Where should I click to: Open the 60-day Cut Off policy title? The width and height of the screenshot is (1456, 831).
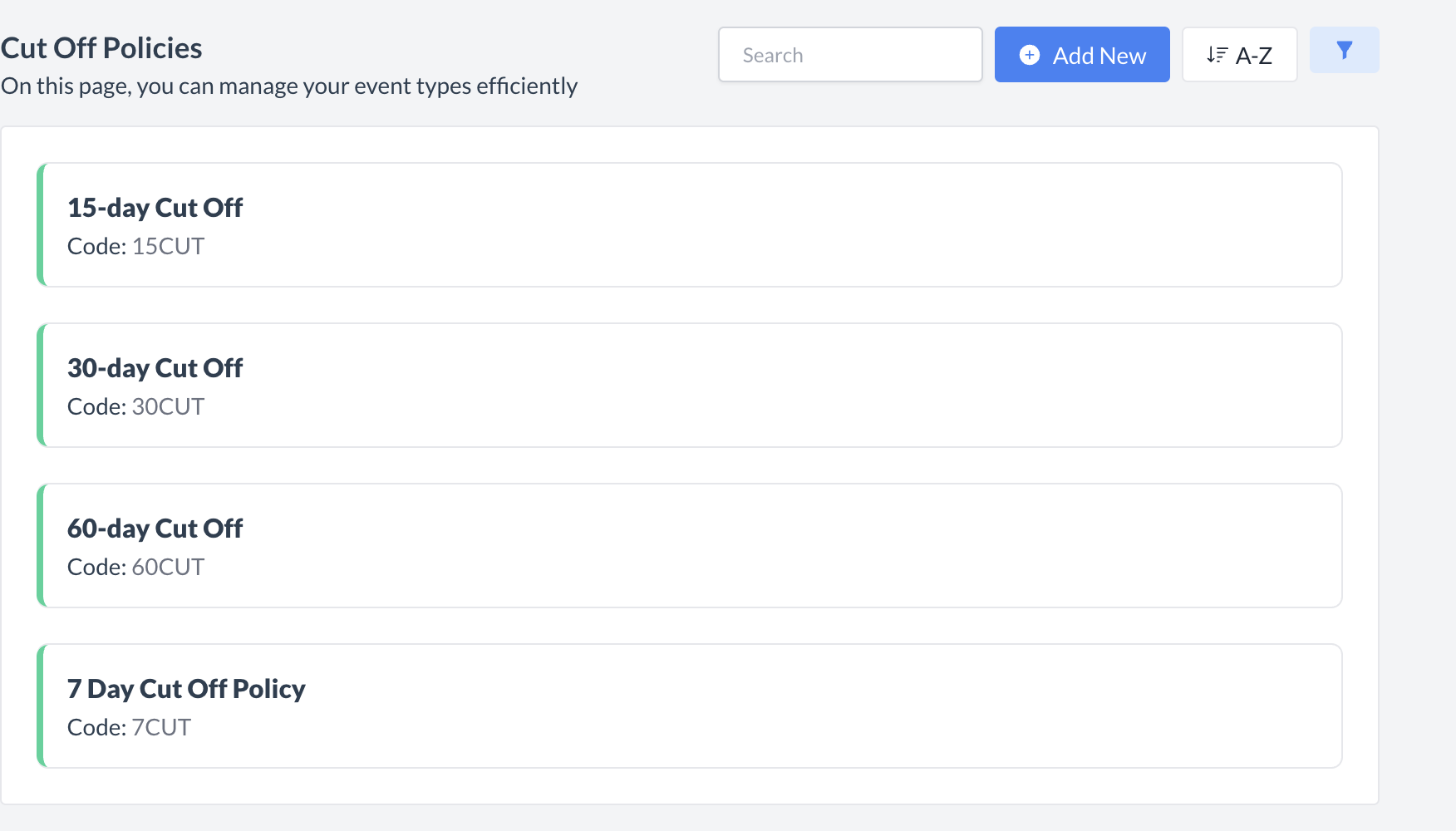click(155, 529)
